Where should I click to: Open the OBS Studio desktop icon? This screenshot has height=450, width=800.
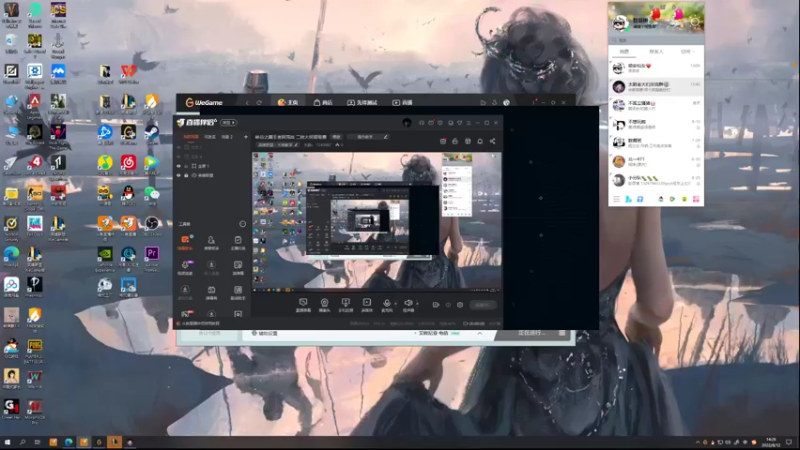(x=152, y=227)
